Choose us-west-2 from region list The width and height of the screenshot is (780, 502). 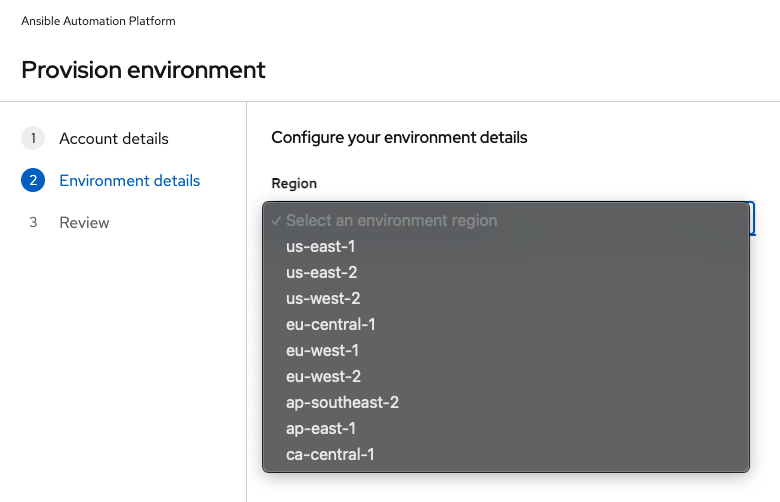[506, 298]
